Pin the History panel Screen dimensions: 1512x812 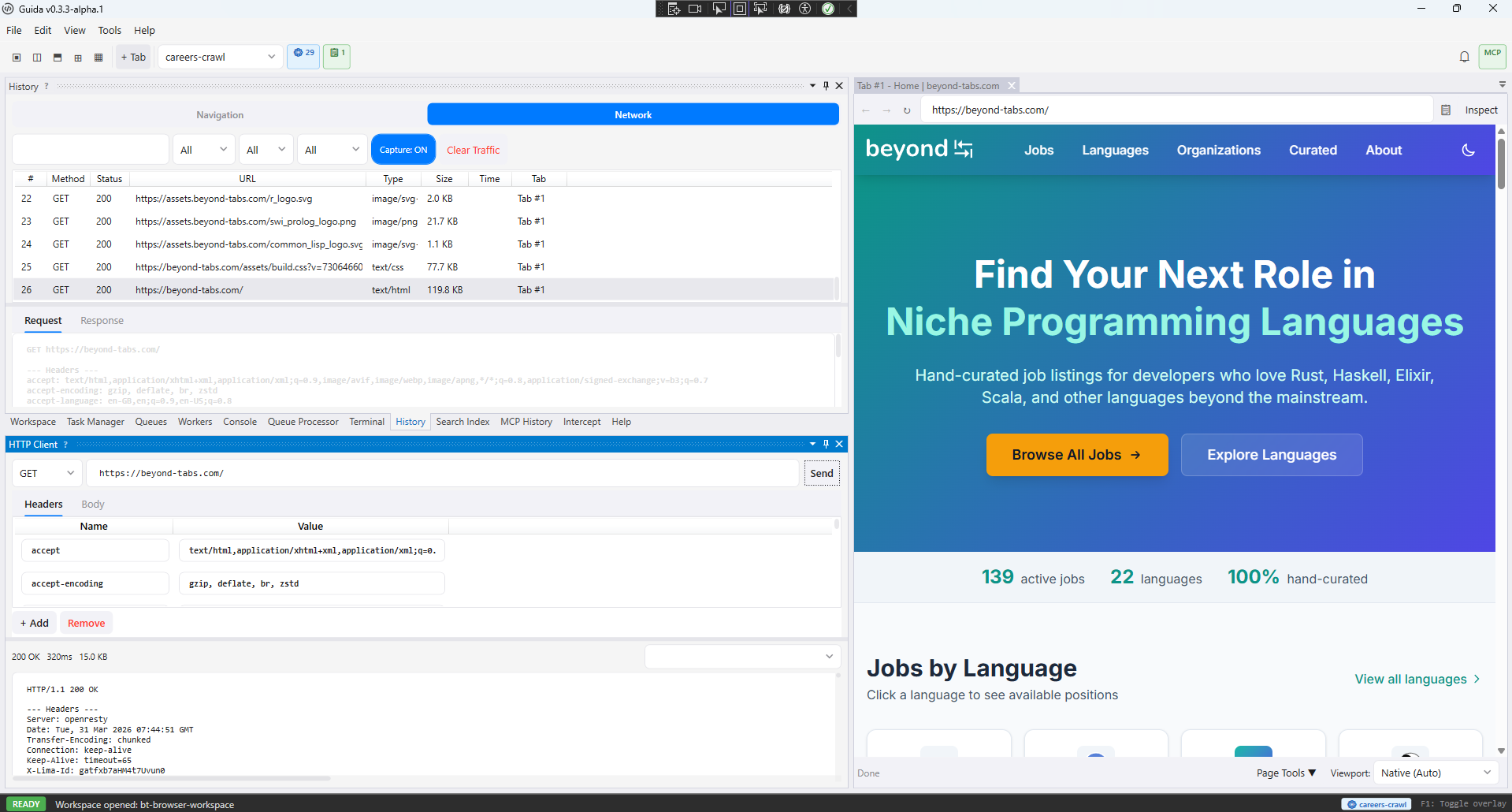(826, 86)
